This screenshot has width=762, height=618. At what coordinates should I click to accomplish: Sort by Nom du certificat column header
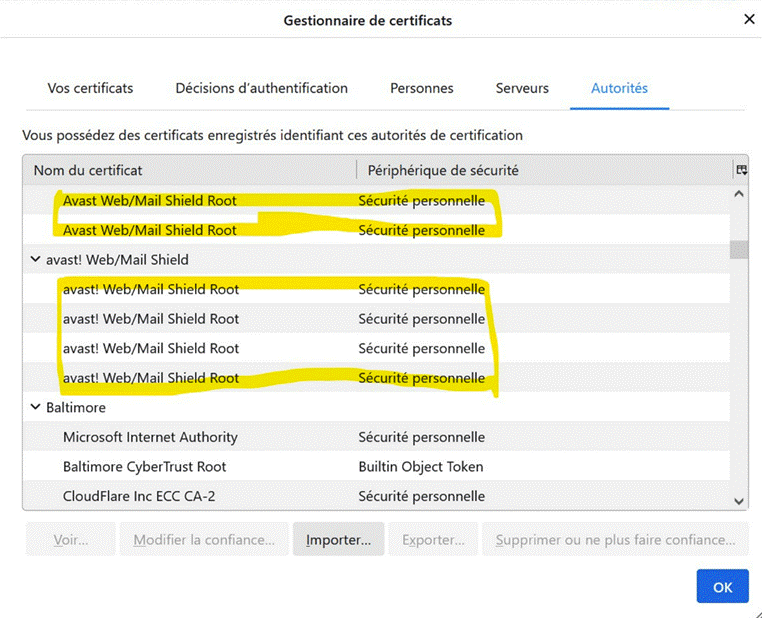coord(190,170)
